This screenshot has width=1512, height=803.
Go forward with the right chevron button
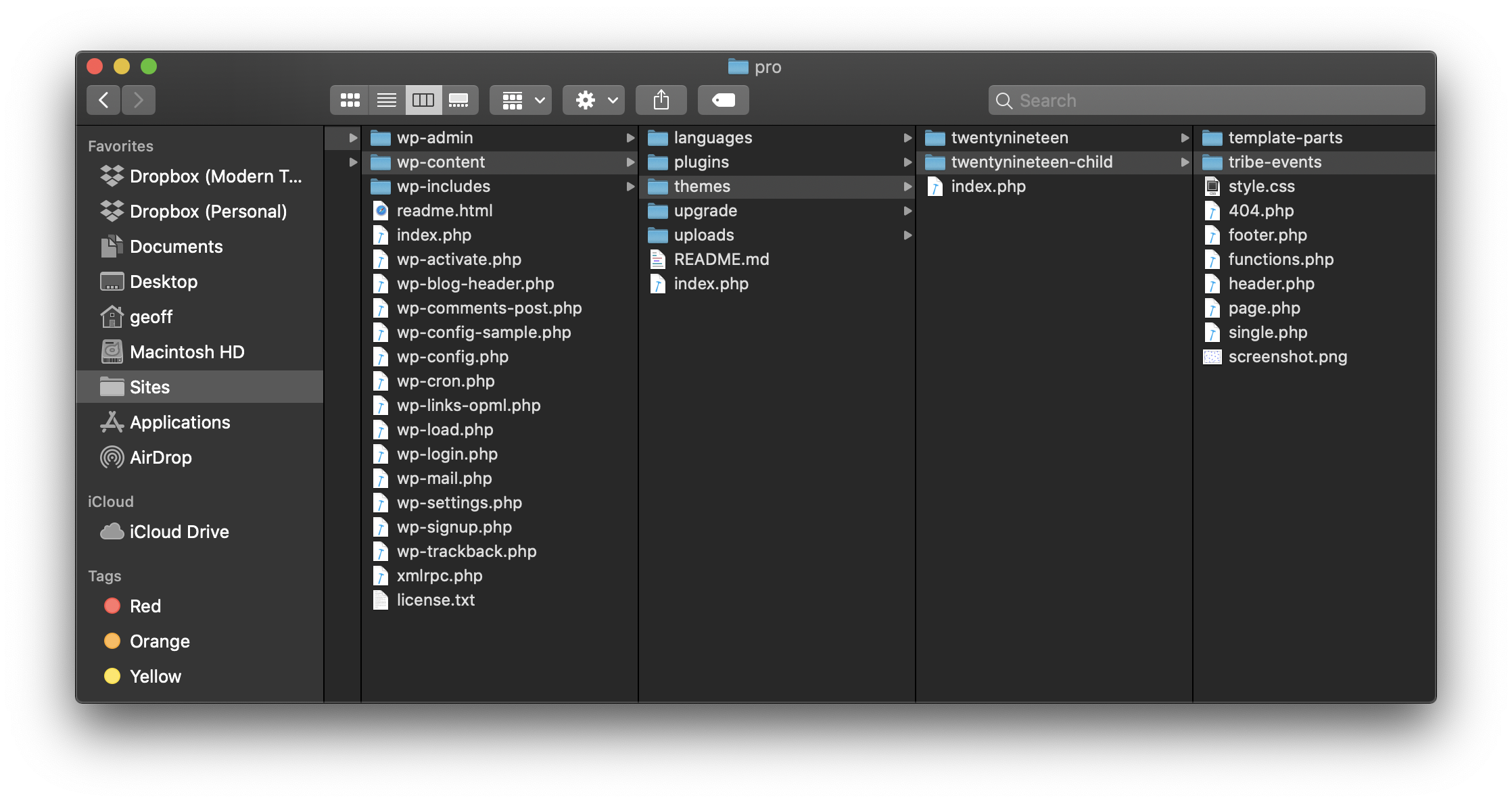tap(139, 100)
